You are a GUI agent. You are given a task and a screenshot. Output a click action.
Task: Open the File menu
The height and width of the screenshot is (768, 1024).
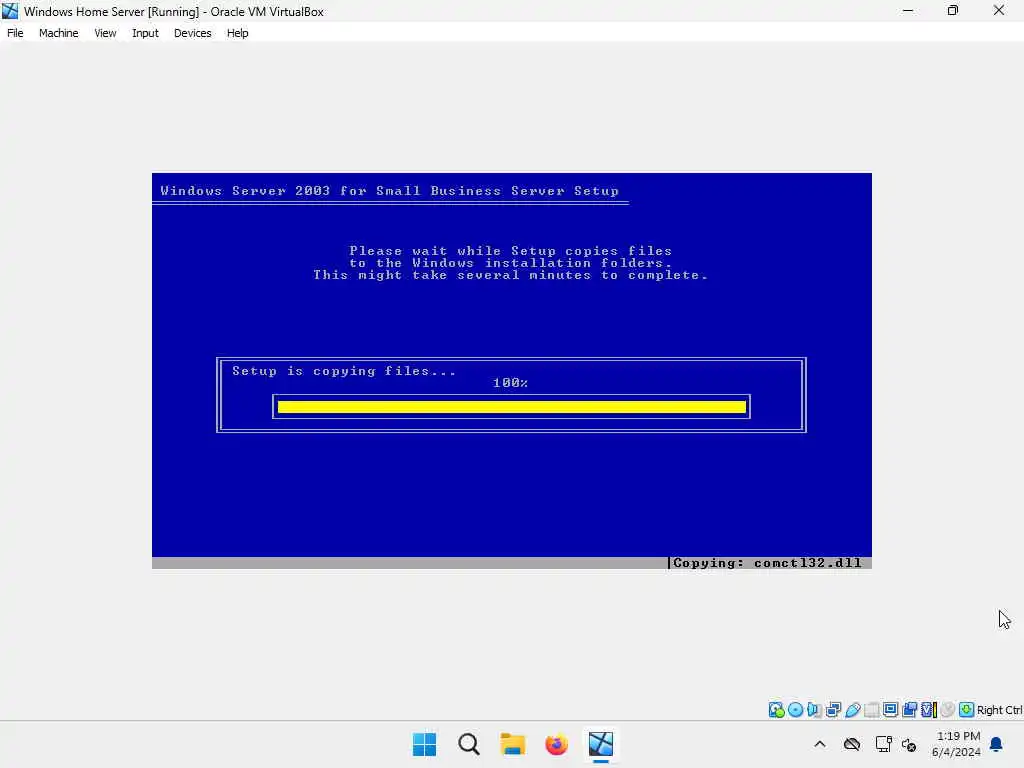coord(15,33)
